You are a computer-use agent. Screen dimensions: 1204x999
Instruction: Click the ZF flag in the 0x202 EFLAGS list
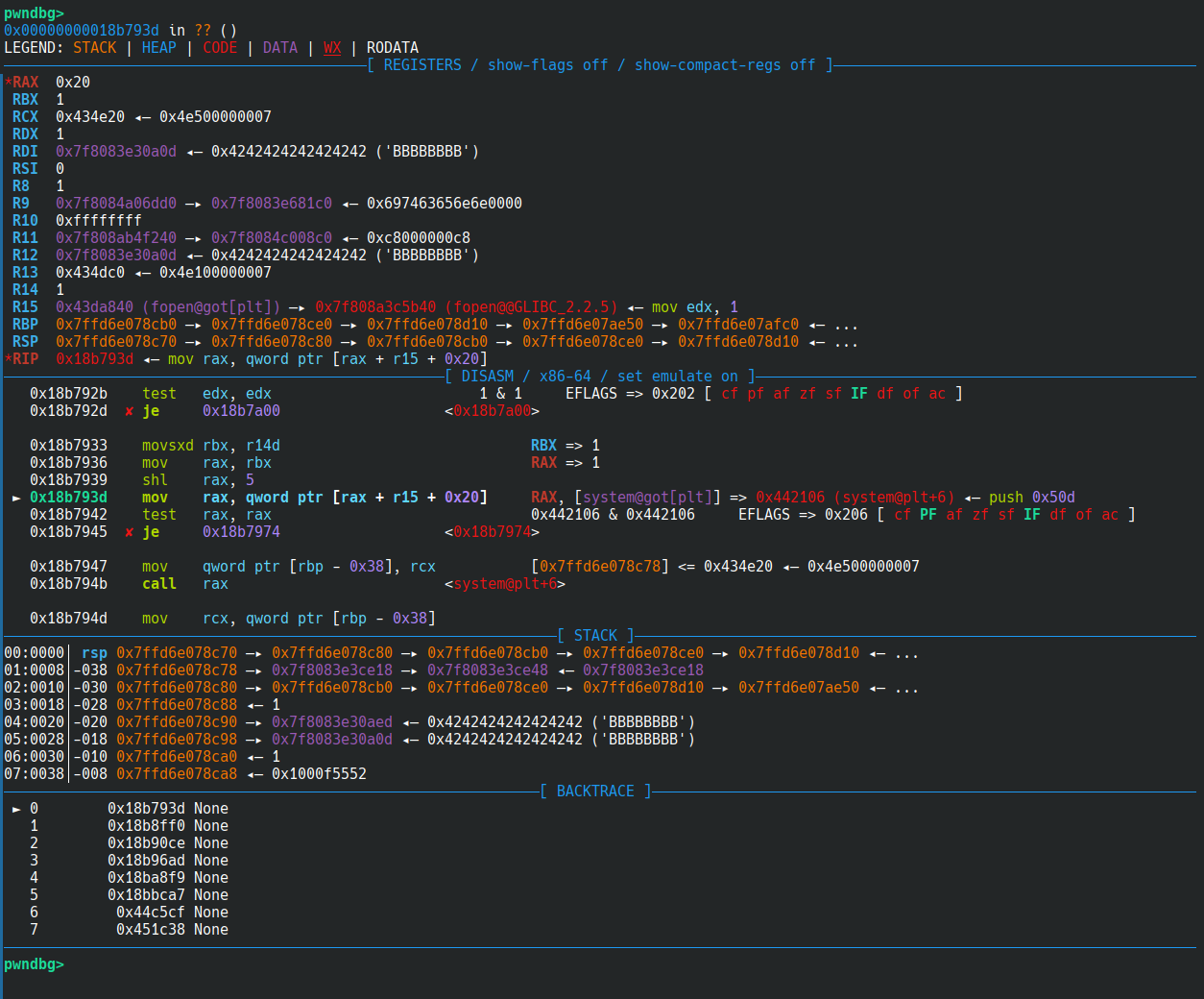(x=807, y=394)
